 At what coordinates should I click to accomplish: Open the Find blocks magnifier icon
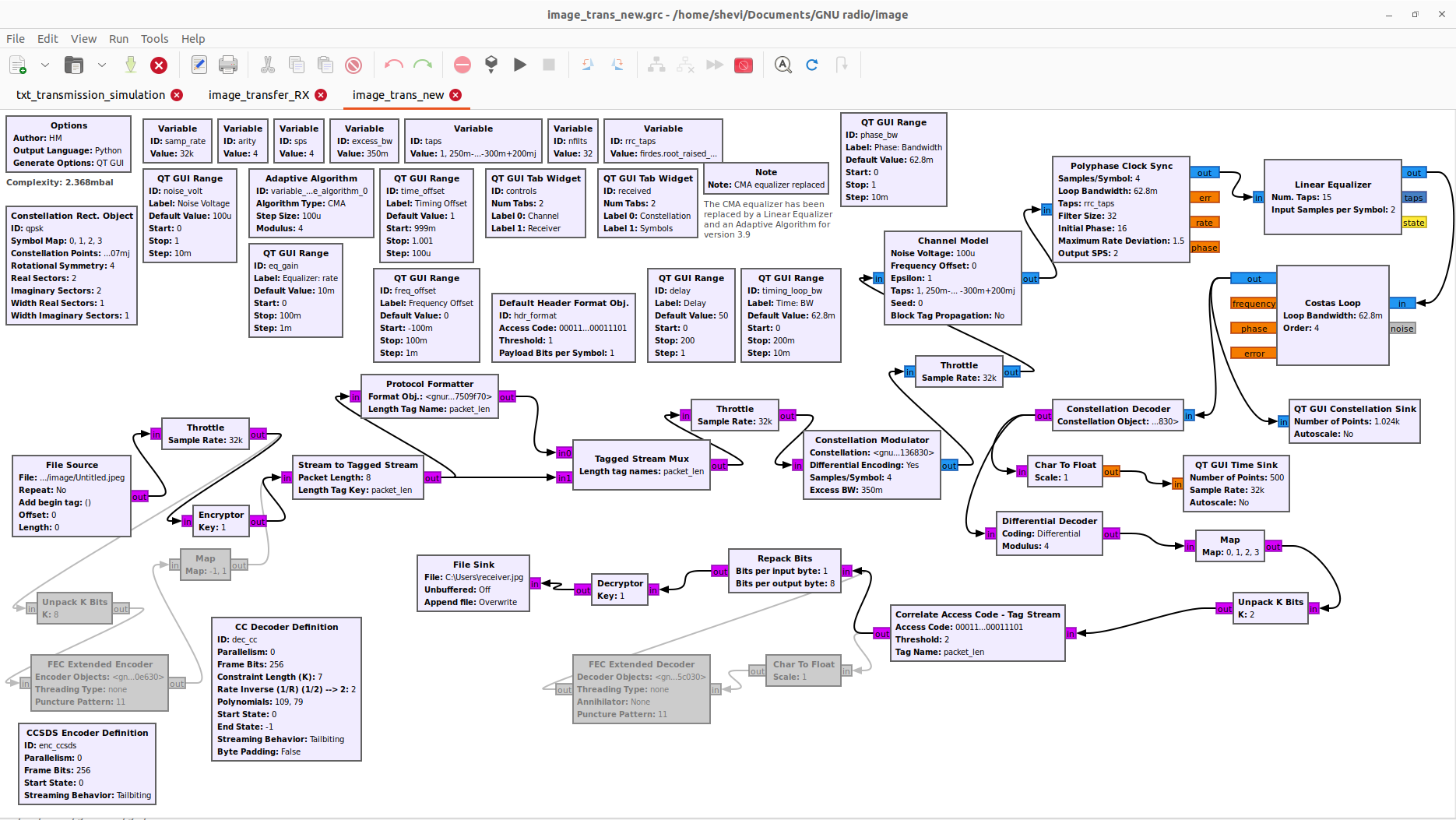783,65
